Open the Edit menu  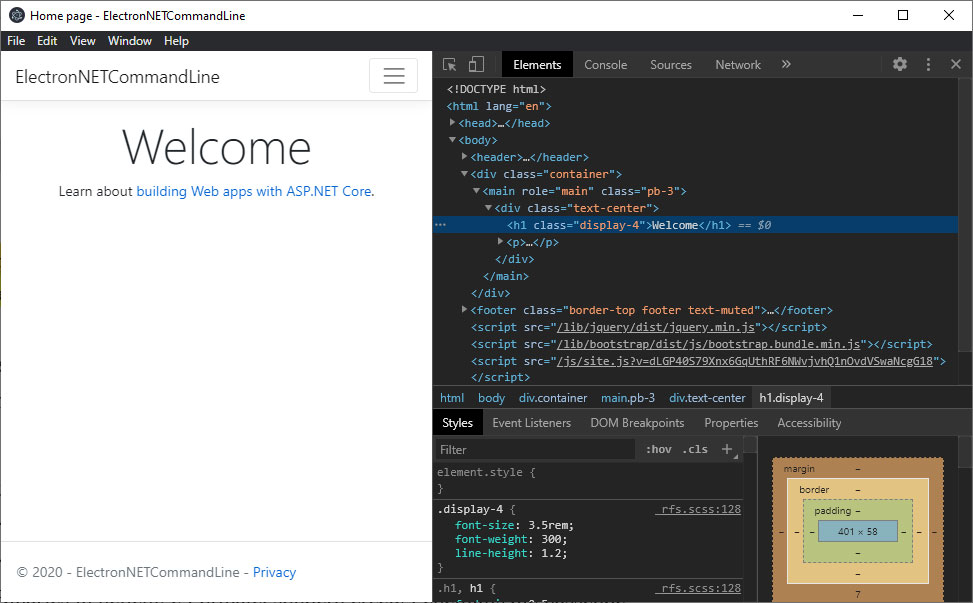click(x=47, y=41)
